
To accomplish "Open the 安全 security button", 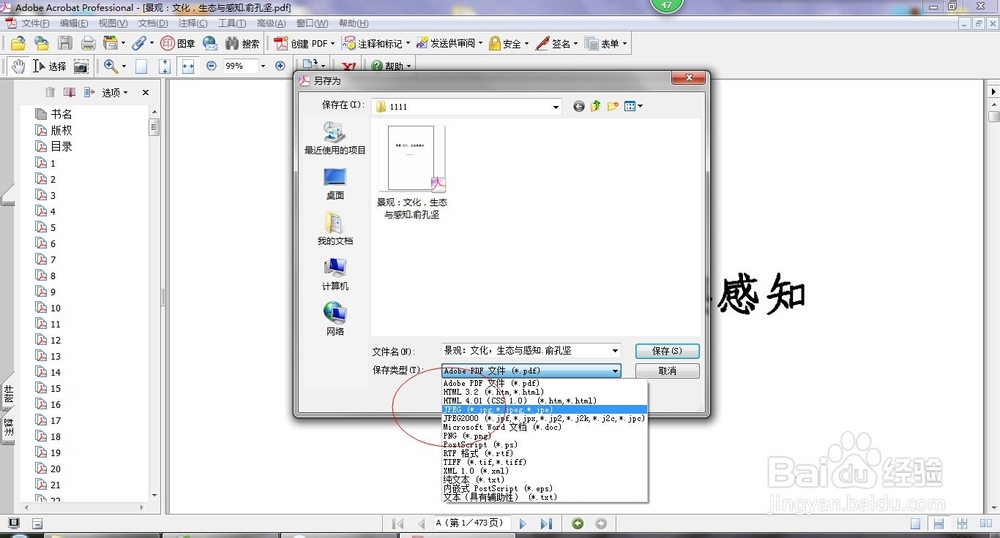I will [x=509, y=43].
